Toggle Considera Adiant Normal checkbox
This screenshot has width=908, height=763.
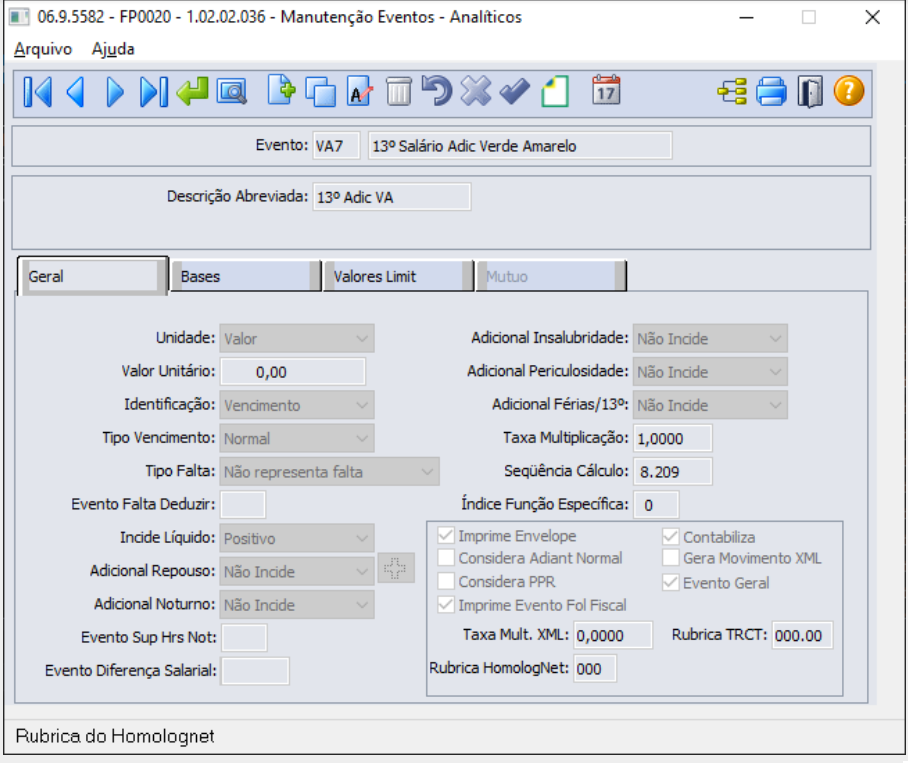[x=446, y=558]
